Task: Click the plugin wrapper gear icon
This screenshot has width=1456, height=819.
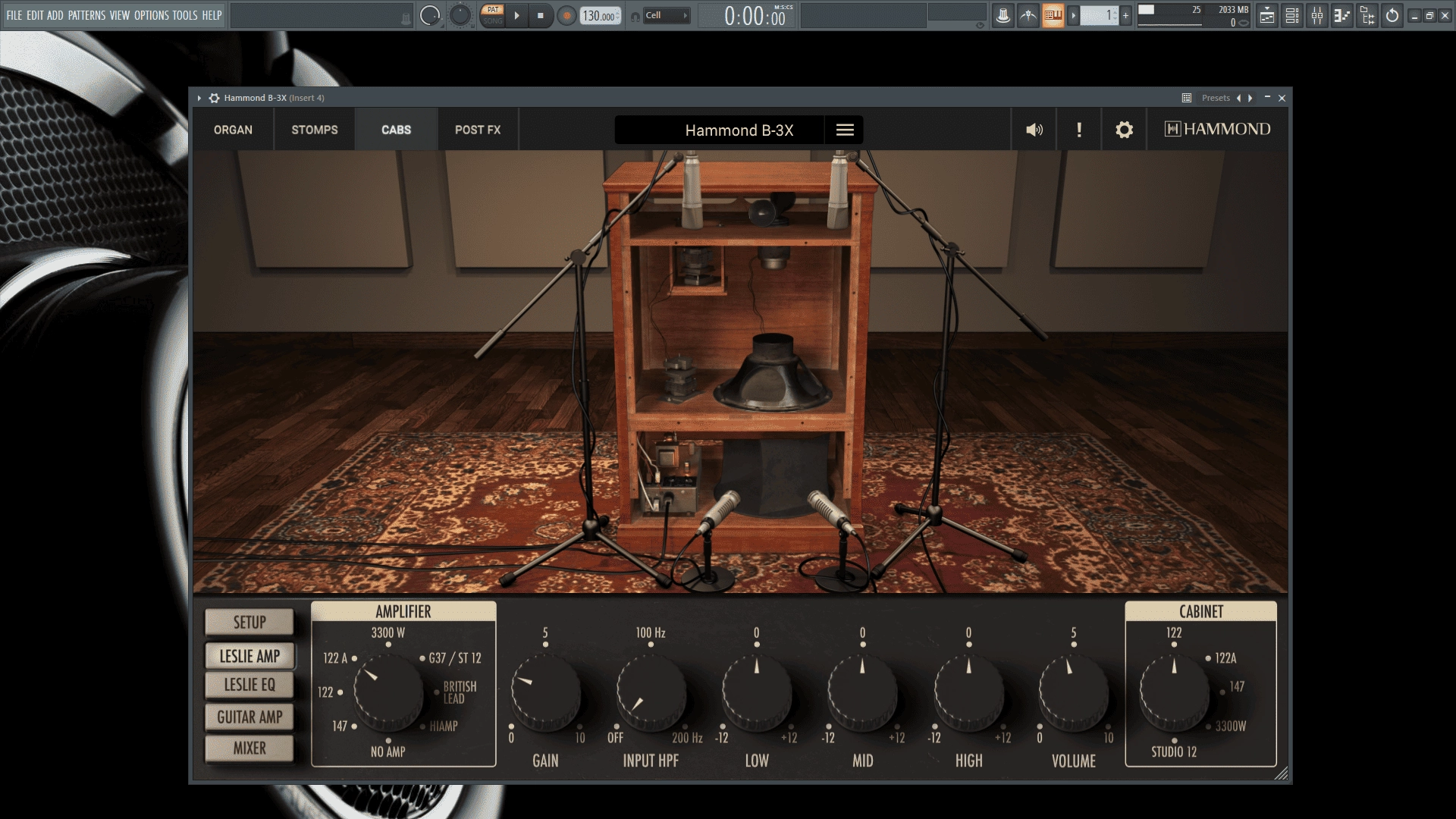Action: click(214, 98)
